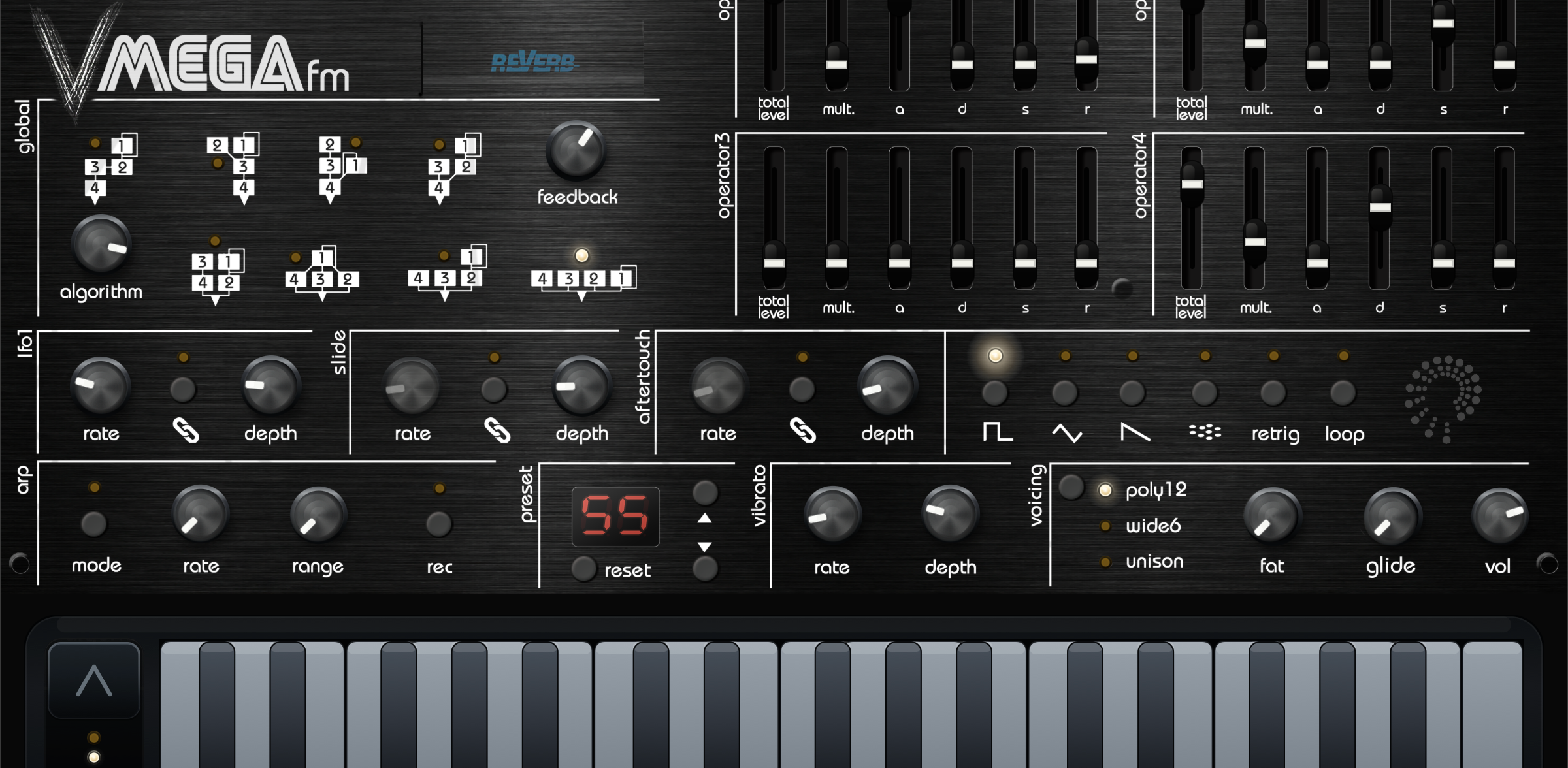Choose the 1-over-3-2-over-4 algorithm diagram
This screenshot has width=1568, height=768.
pos(110,168)
